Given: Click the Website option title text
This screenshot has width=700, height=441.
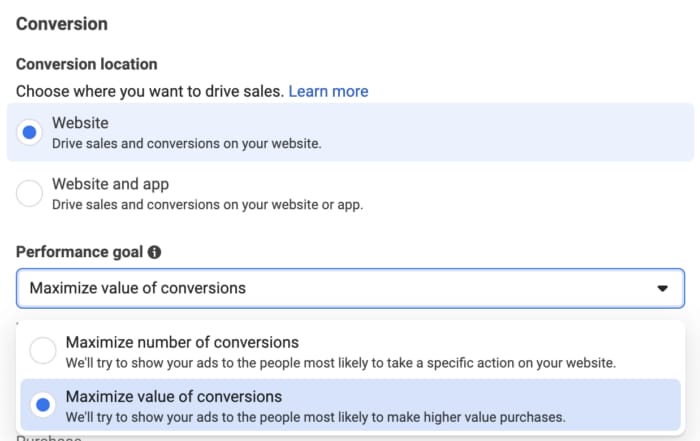Looking at the screenshot, I should (x=80, y=123).
